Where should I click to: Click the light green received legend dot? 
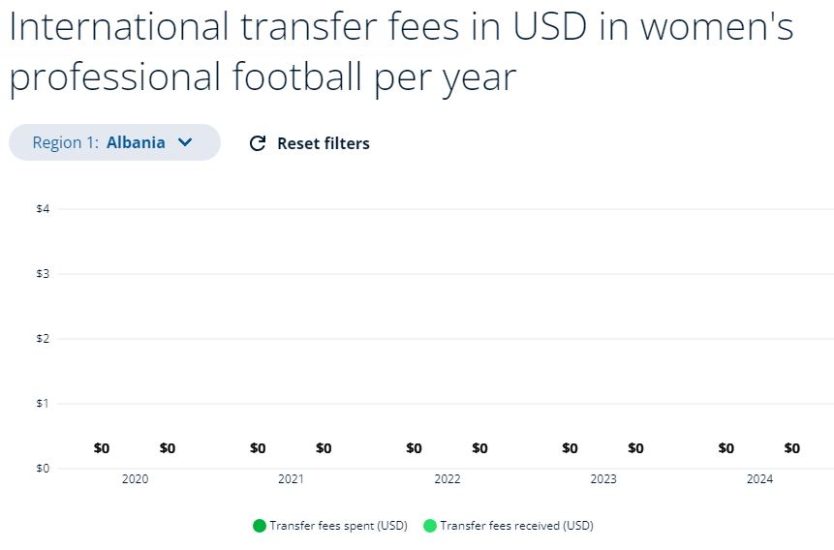click(x=430, y=525)
